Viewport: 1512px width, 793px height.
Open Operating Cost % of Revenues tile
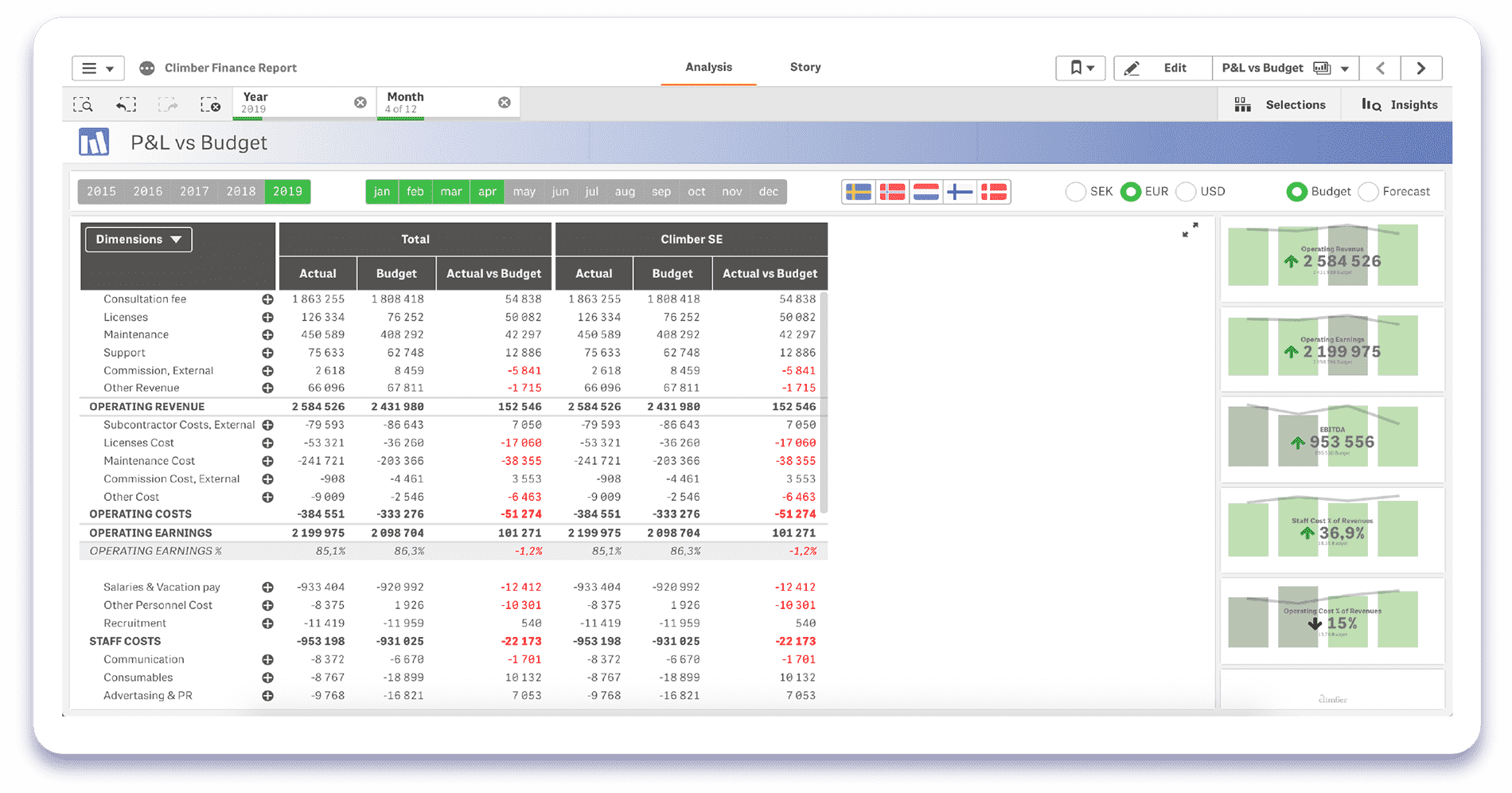tap(1332, 621)
